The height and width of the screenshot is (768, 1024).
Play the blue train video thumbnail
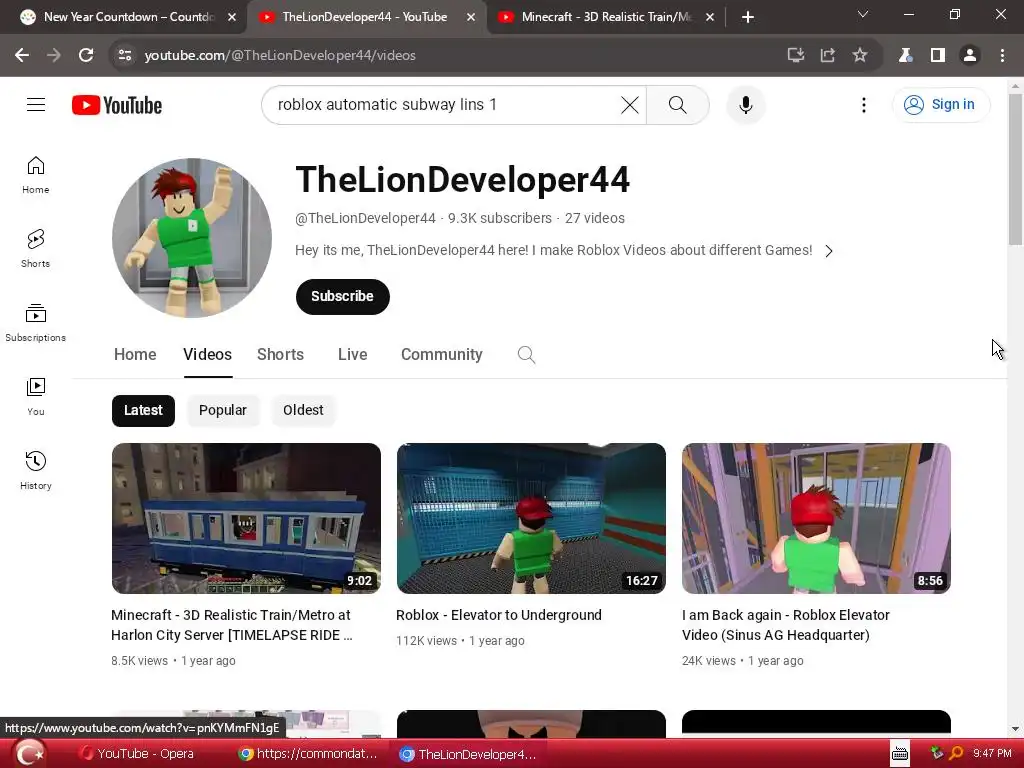[246, 519]
